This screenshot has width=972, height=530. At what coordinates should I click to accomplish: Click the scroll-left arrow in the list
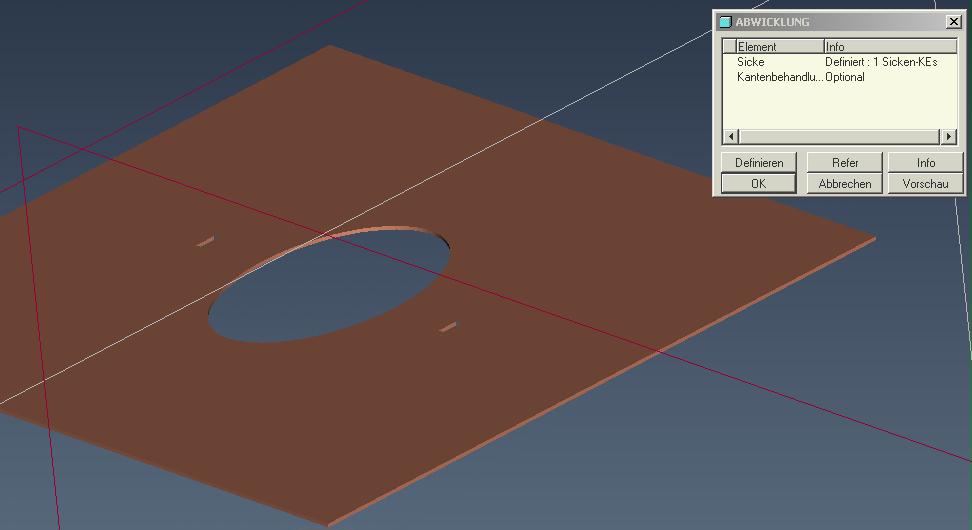coord(731,136)
